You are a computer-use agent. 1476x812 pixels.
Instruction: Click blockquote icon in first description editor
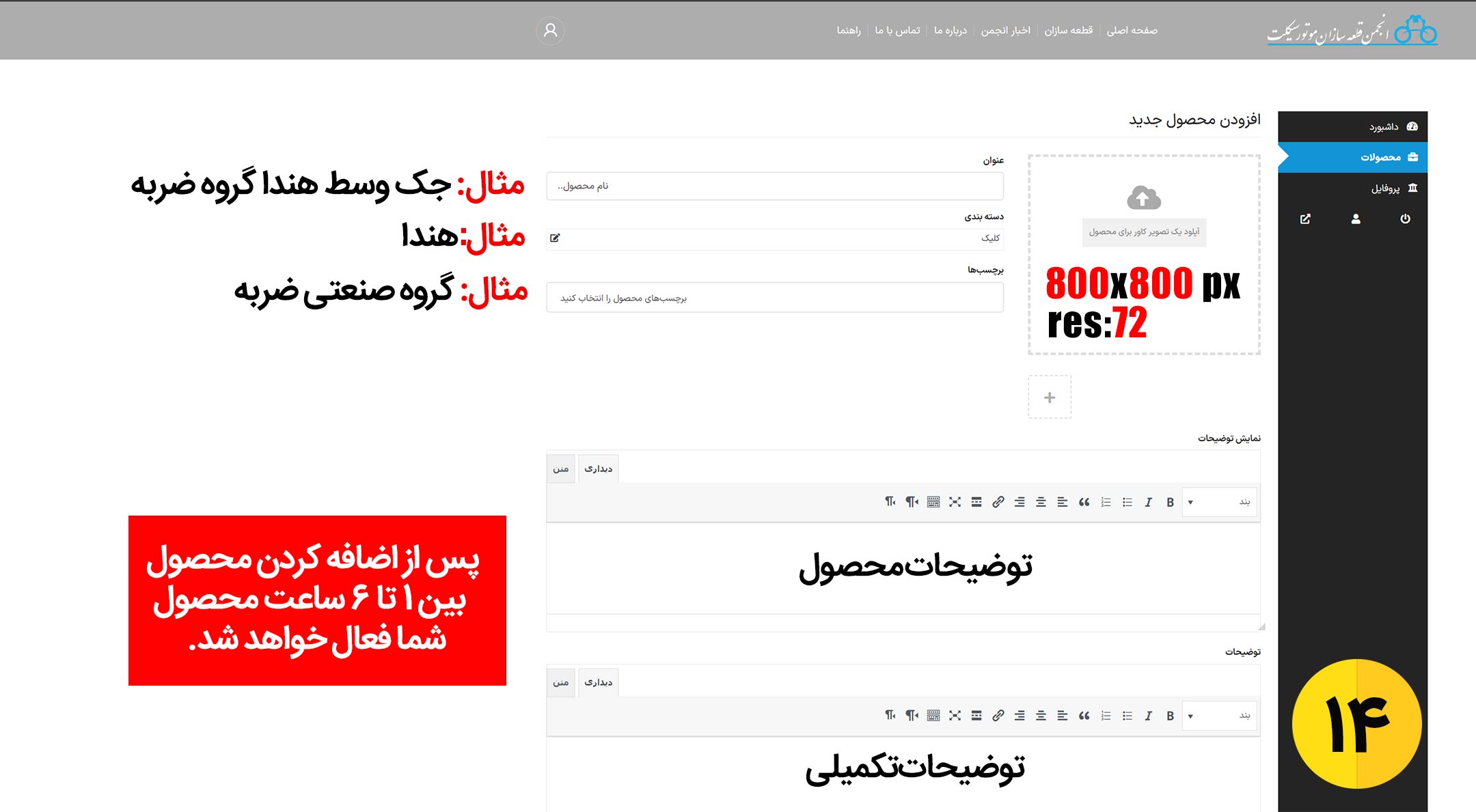[1084, 503]
